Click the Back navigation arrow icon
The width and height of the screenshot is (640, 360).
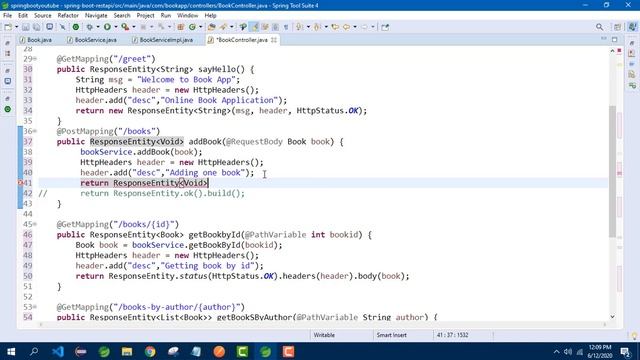tap(346, 27)
